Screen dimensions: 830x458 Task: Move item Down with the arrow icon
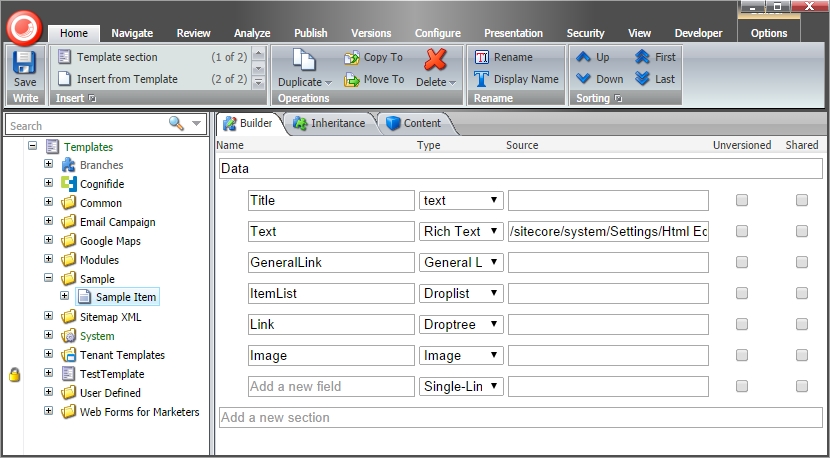coord(583,79)
